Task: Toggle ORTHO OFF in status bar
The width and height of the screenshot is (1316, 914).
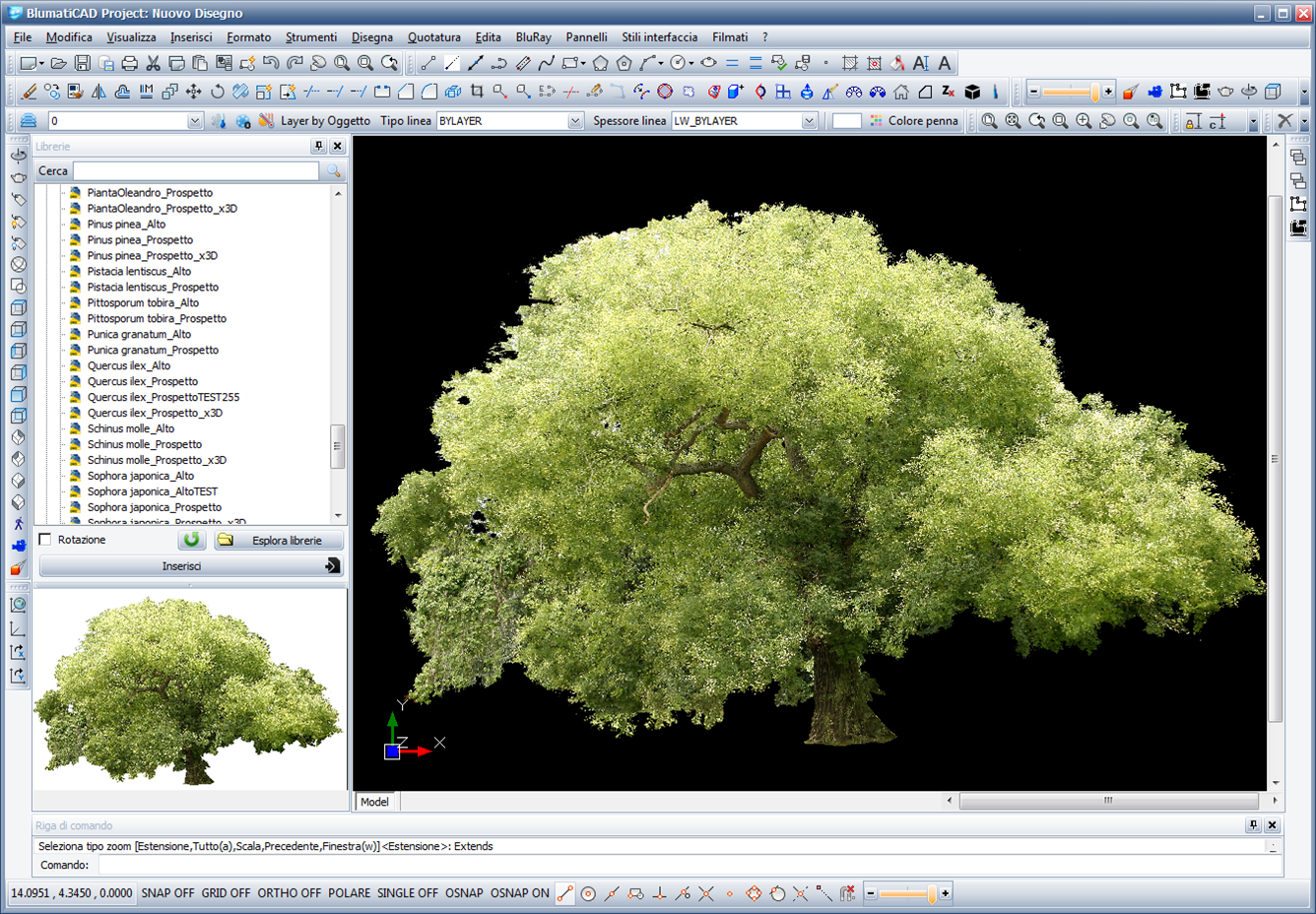Action: 289,893
